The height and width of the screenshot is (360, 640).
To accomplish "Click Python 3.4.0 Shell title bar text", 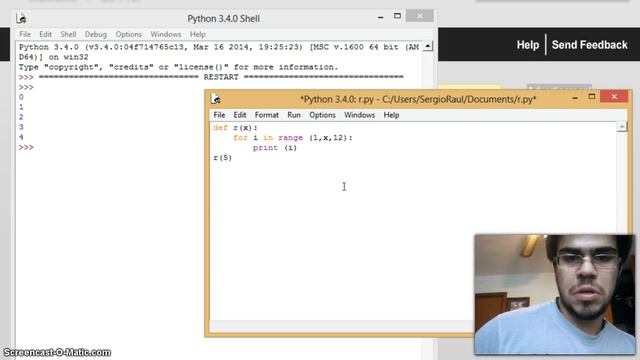I will coord(223,19).
